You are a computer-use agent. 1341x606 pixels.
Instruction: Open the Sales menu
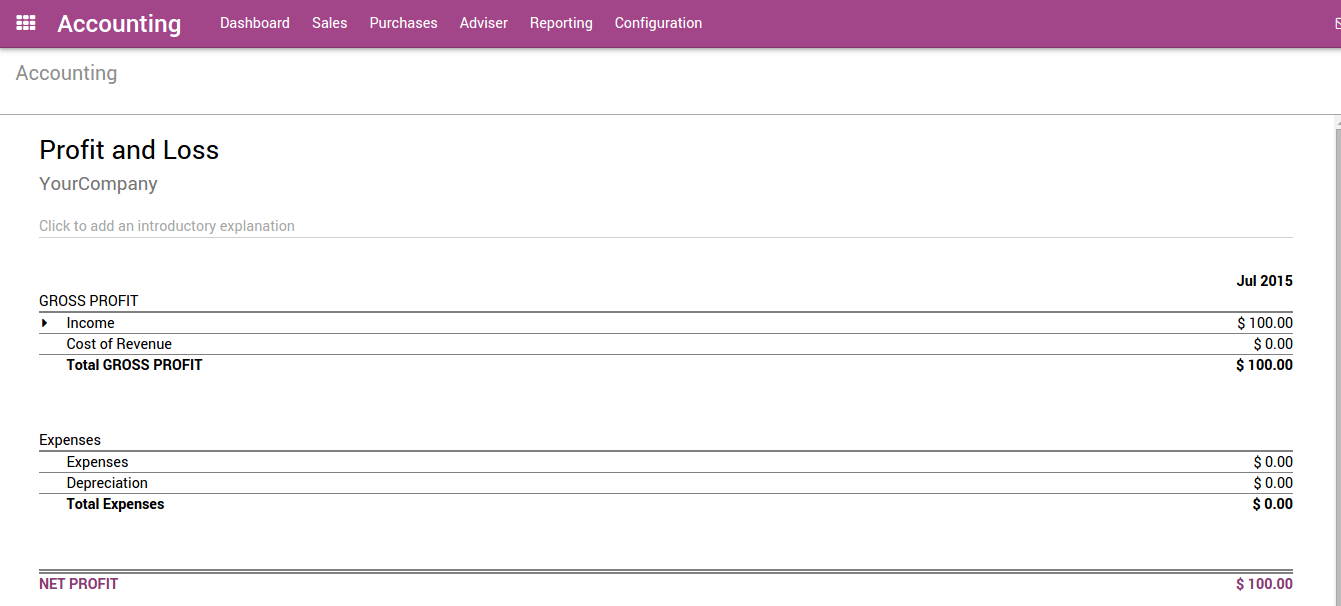(x=330, y=22)
